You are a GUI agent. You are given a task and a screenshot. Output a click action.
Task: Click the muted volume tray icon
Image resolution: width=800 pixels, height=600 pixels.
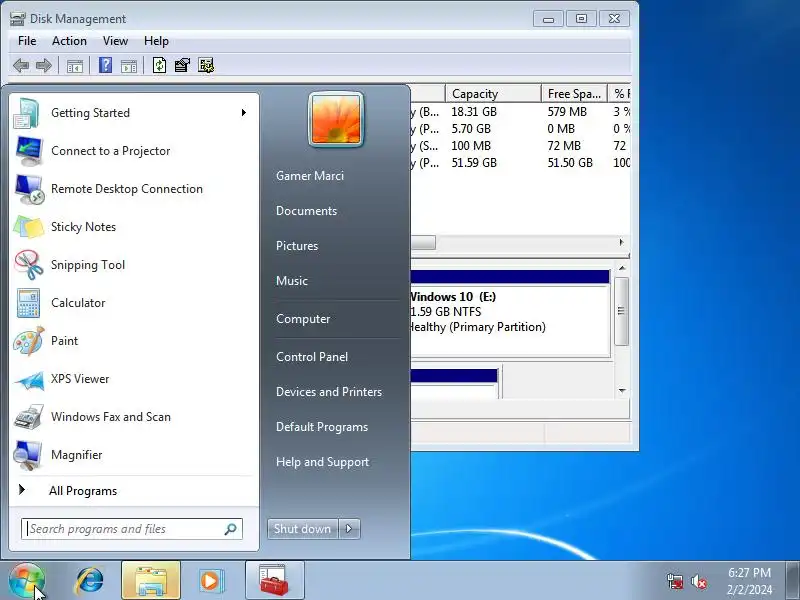[698, 581]
